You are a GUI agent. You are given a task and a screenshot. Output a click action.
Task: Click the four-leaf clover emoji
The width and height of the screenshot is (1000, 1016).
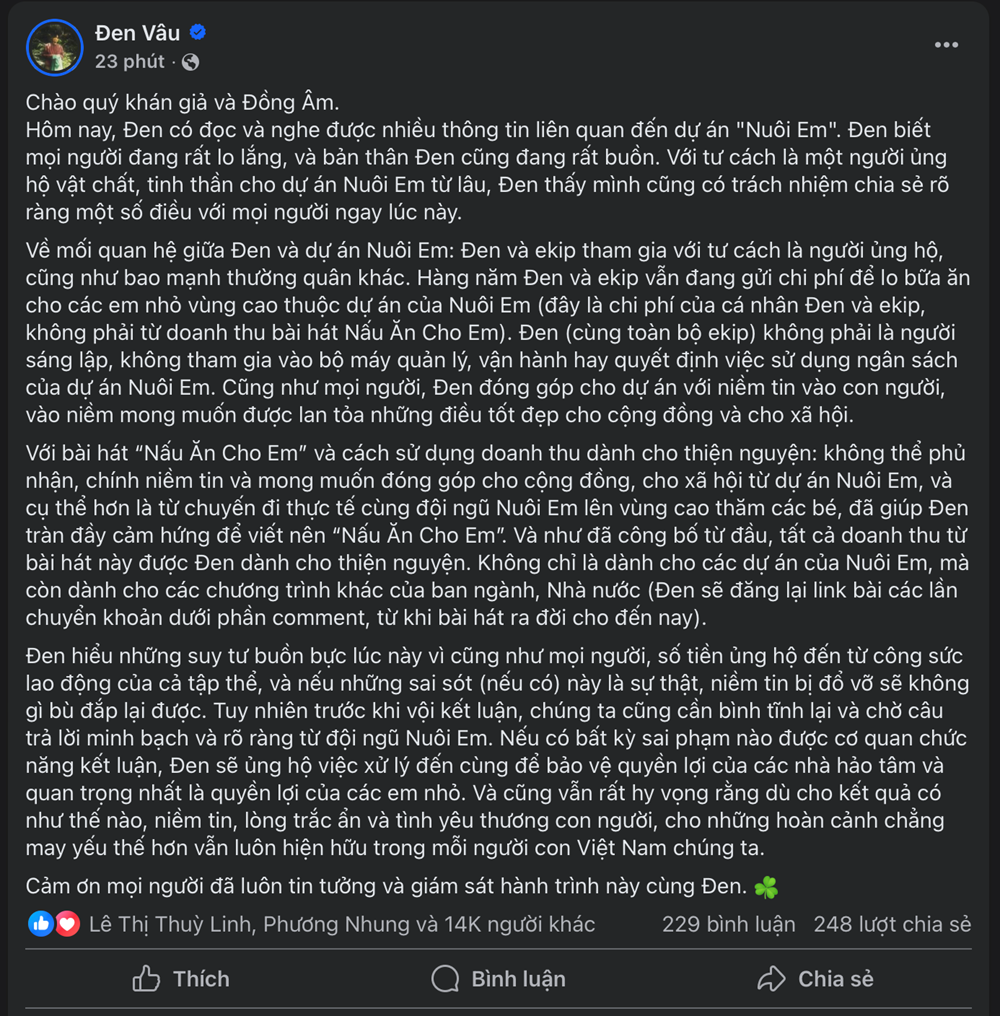[x=765, y=888]
